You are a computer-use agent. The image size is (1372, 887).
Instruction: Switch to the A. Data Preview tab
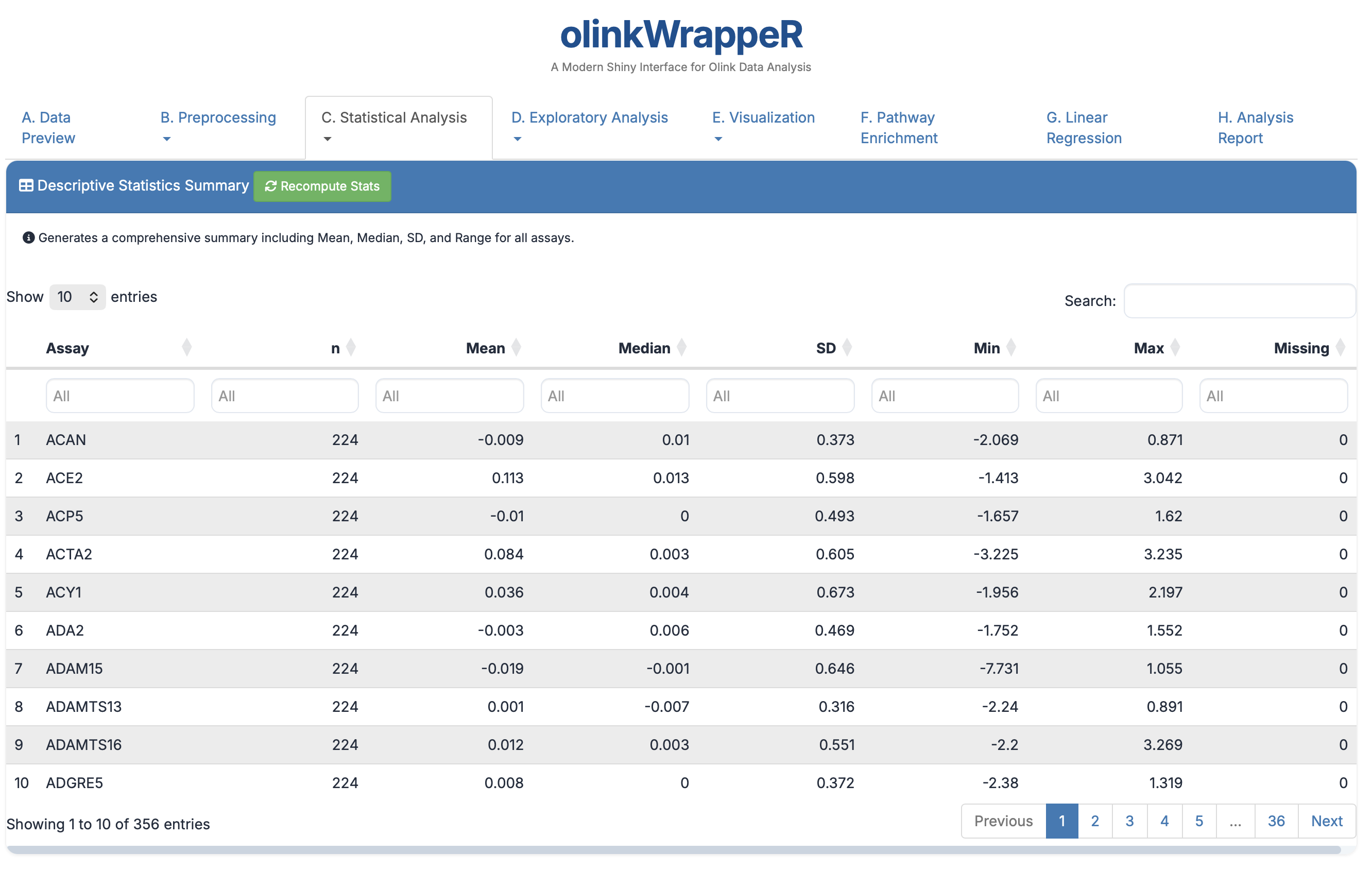pos(48,127)
